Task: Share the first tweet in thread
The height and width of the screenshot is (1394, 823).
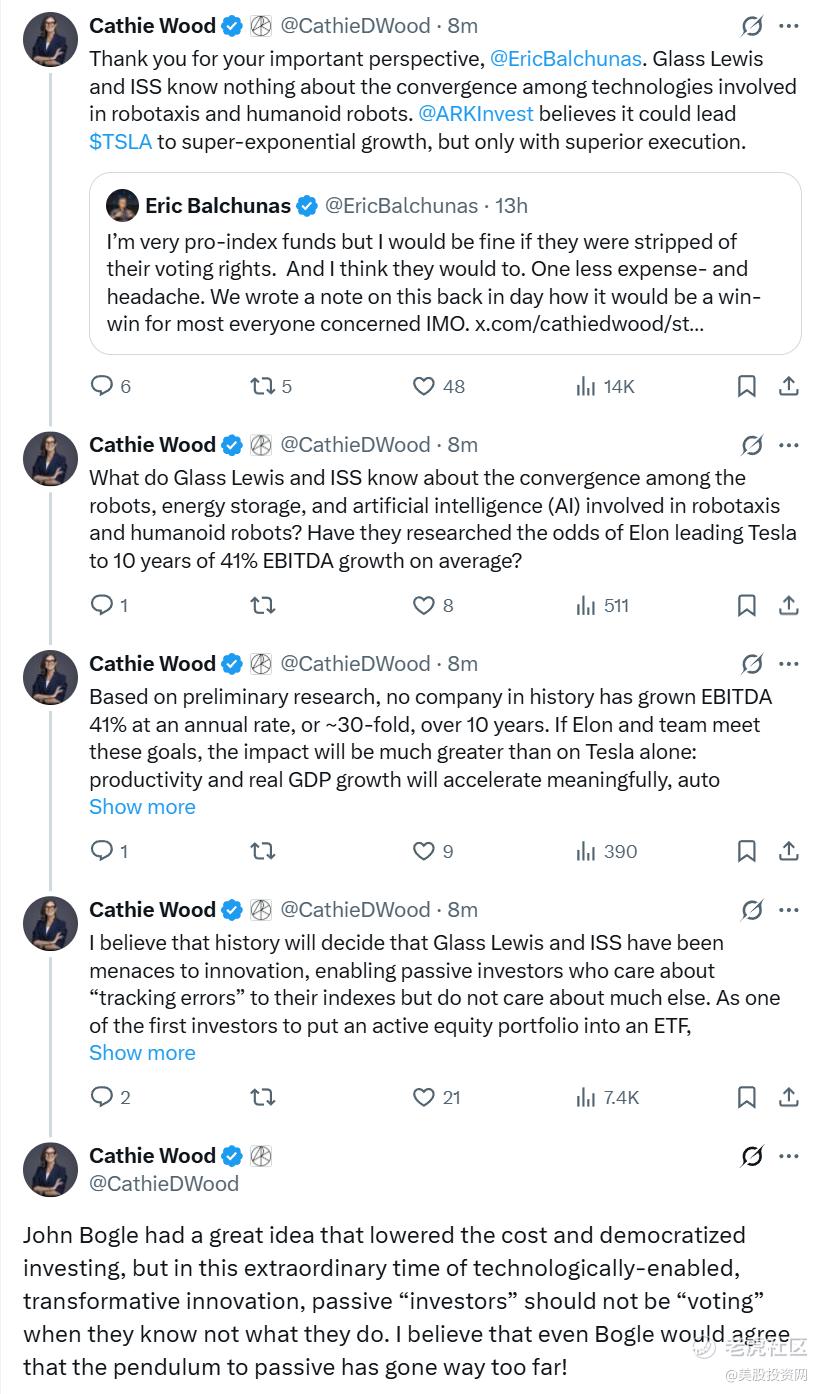Action: pyautogui.click(x=788, y=386)
